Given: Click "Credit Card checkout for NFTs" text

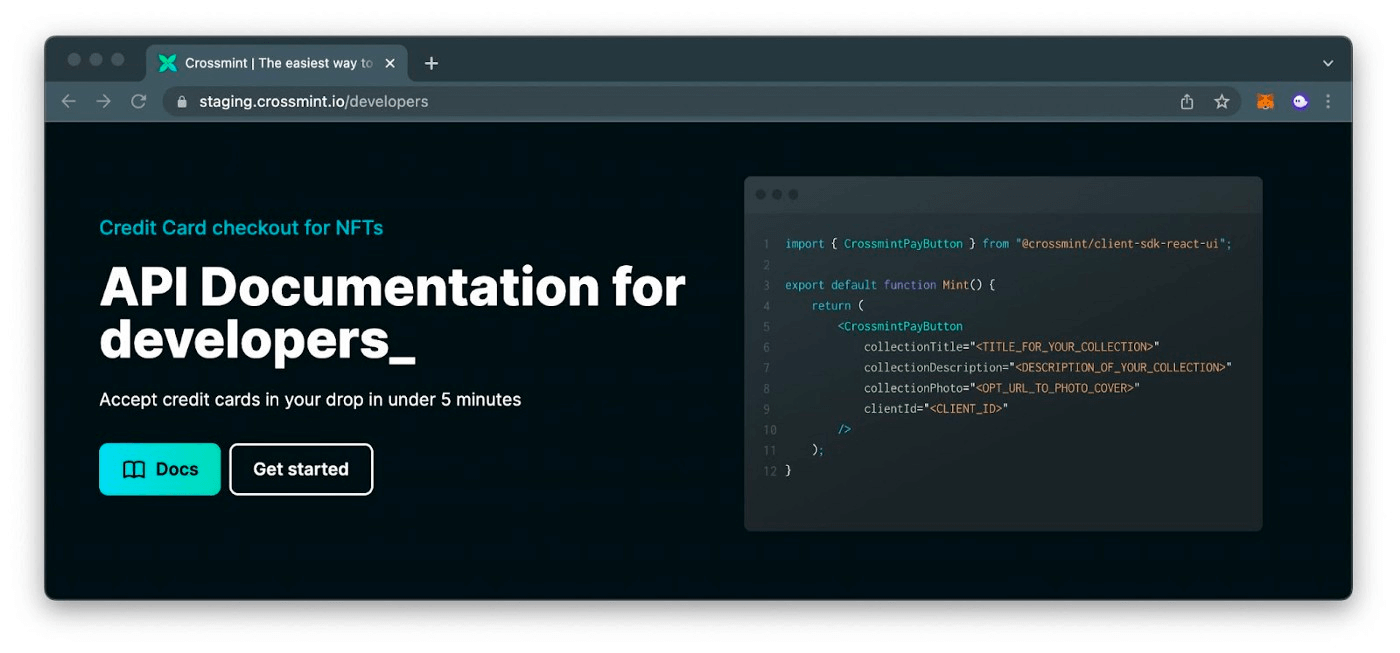Looking at the screenshot, I should (x=241, y=228).
